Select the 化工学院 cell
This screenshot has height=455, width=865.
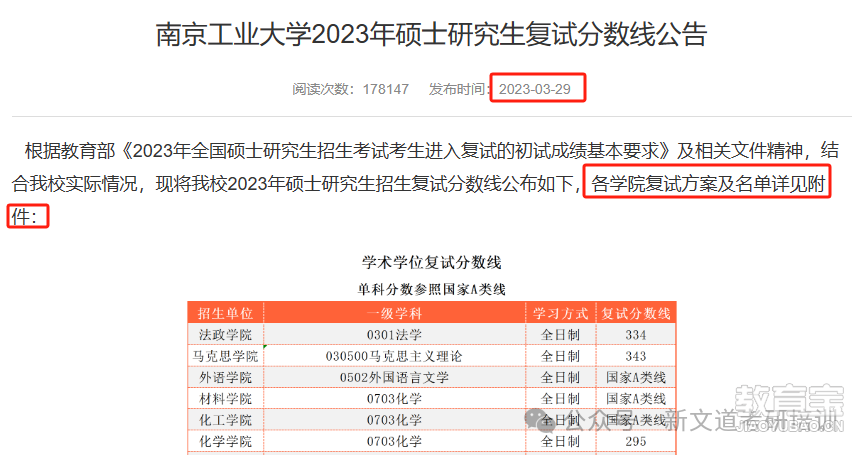pyautogui.click(x=225, y=420)
